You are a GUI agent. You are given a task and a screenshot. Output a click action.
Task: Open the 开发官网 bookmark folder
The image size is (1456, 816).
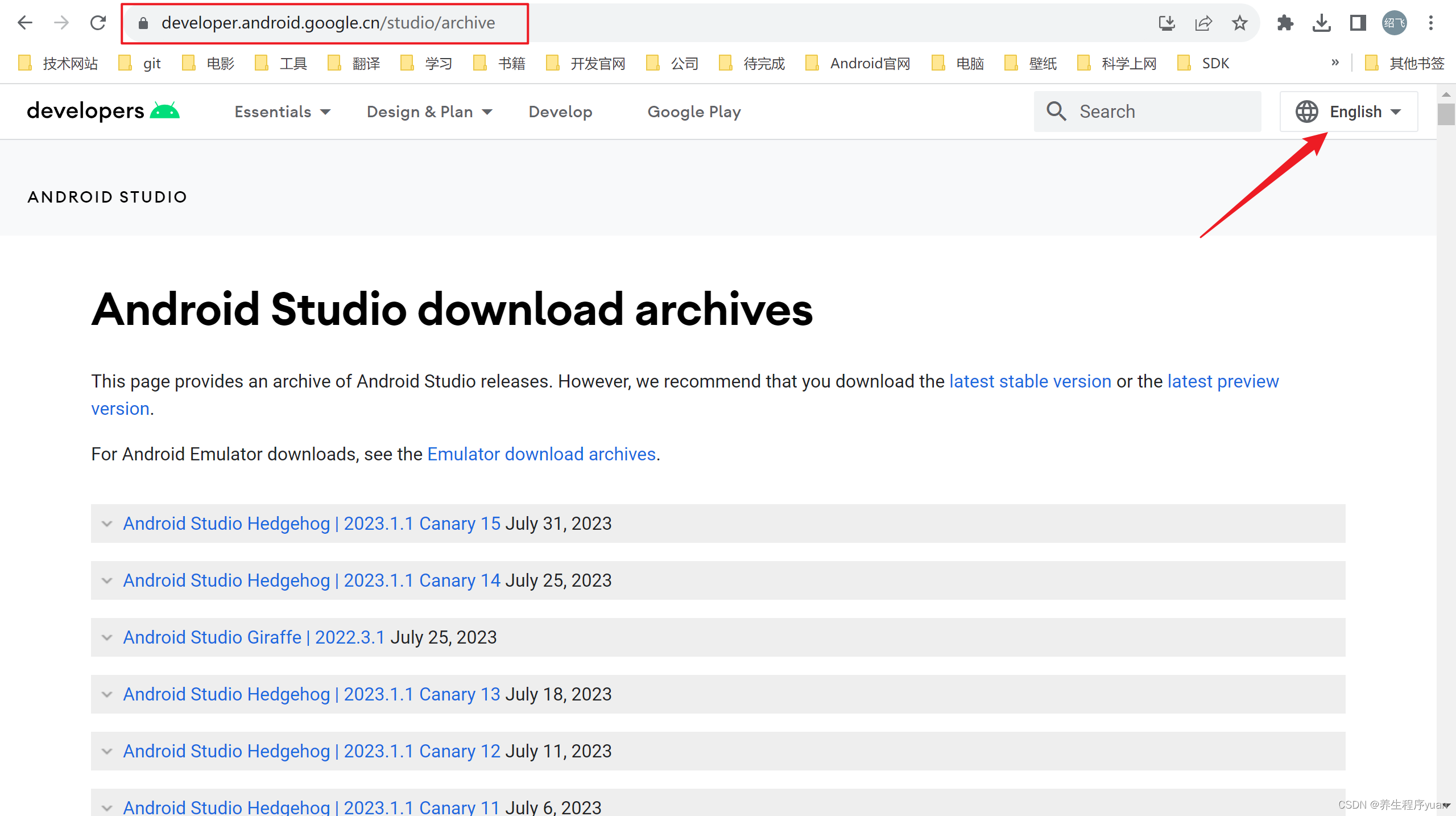tap(586, 63)
